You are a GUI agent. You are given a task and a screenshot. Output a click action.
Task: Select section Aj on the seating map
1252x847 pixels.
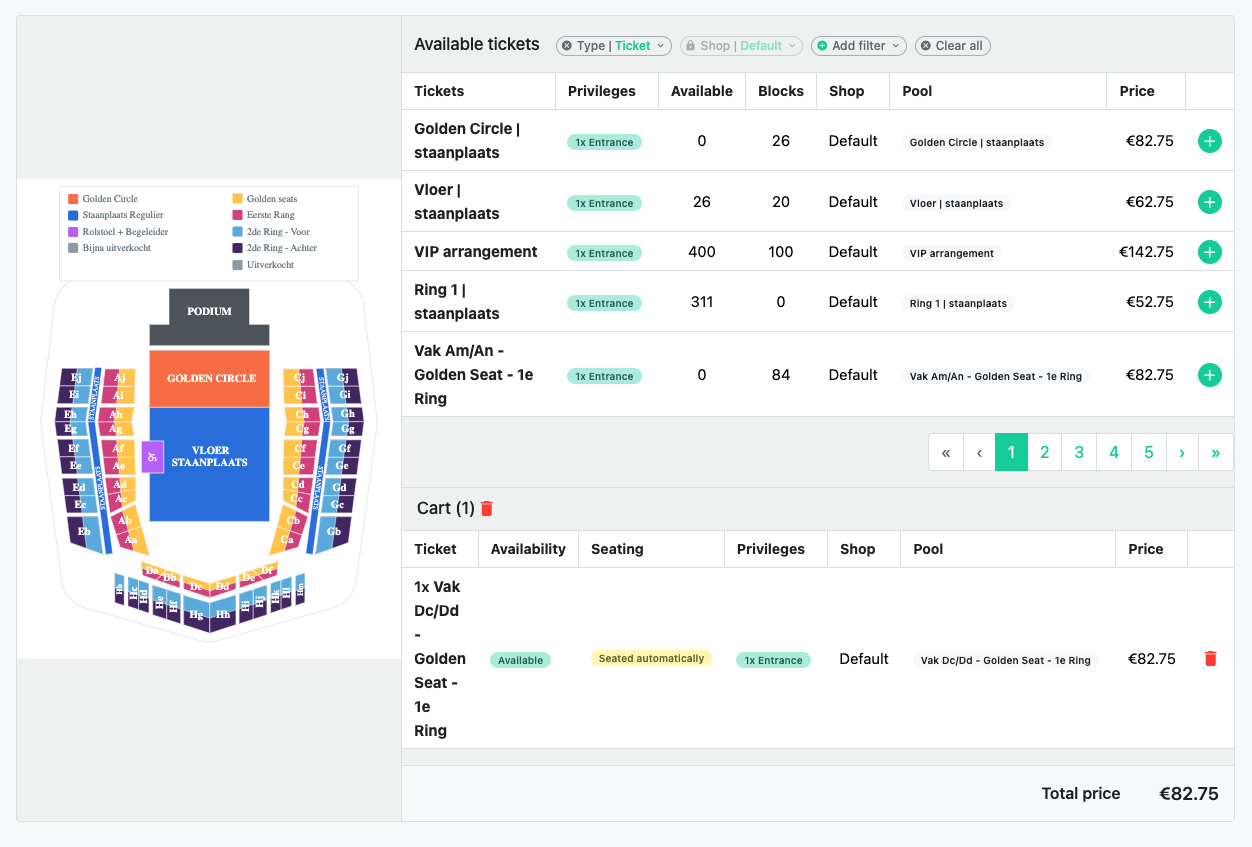(x=120, y=377)
